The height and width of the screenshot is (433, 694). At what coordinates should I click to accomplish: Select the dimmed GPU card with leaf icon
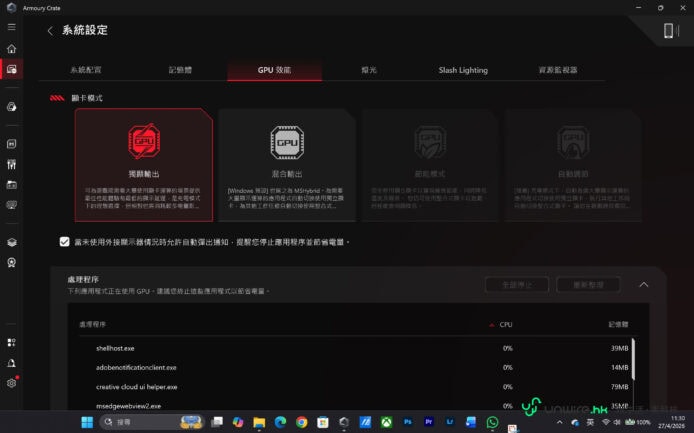pyautogui.click(x=430, y=165)
